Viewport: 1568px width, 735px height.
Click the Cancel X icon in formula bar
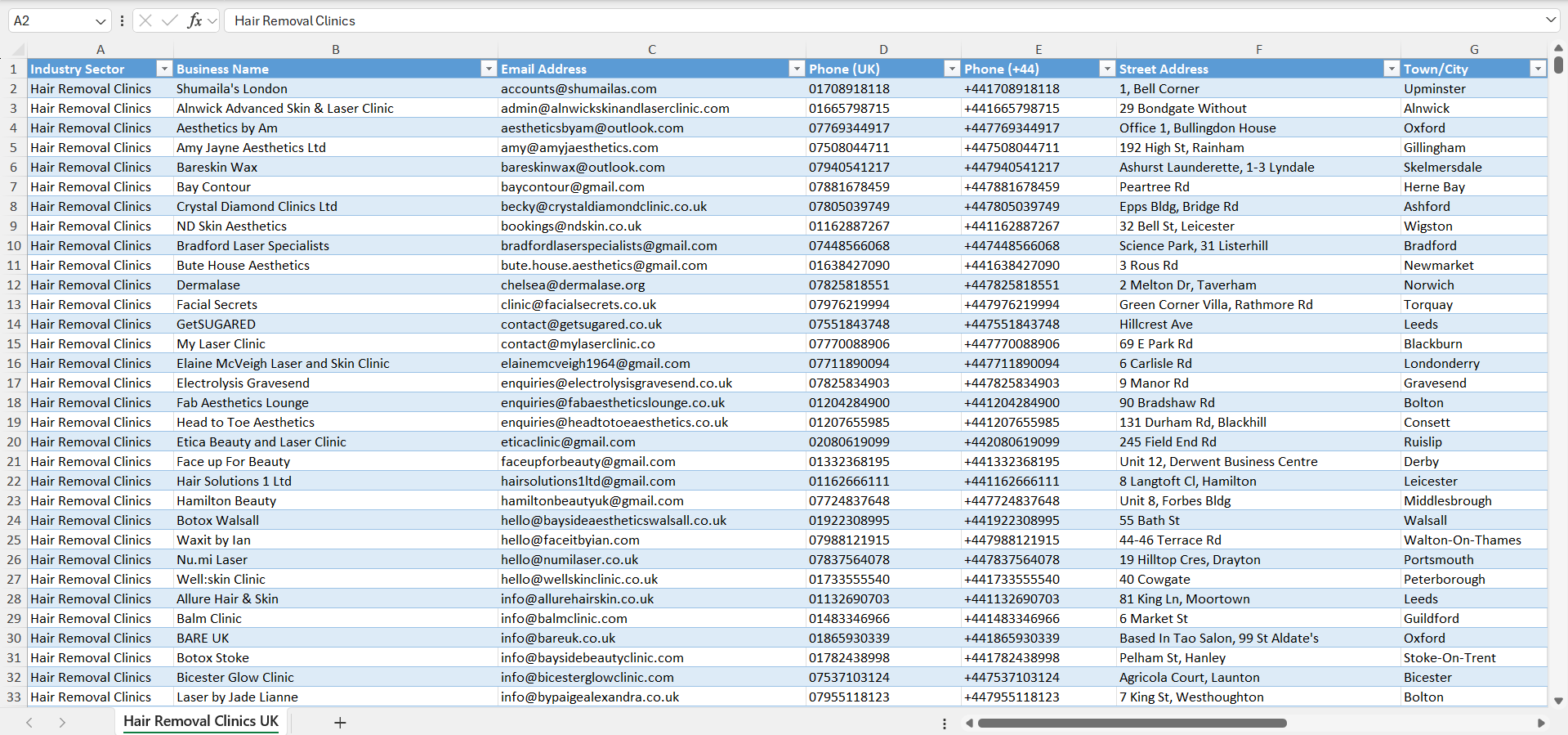tap(145, 20)
